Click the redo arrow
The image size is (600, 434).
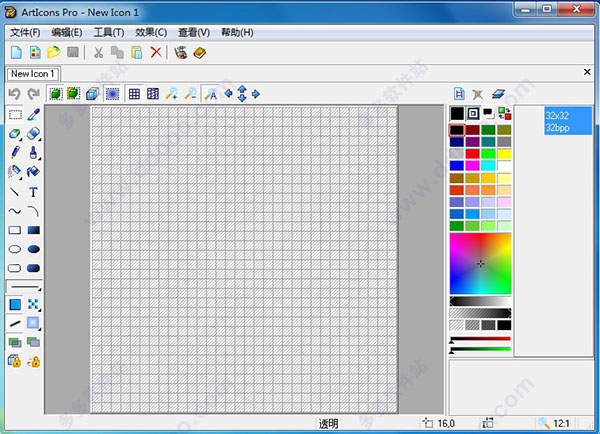pos(34,94)
